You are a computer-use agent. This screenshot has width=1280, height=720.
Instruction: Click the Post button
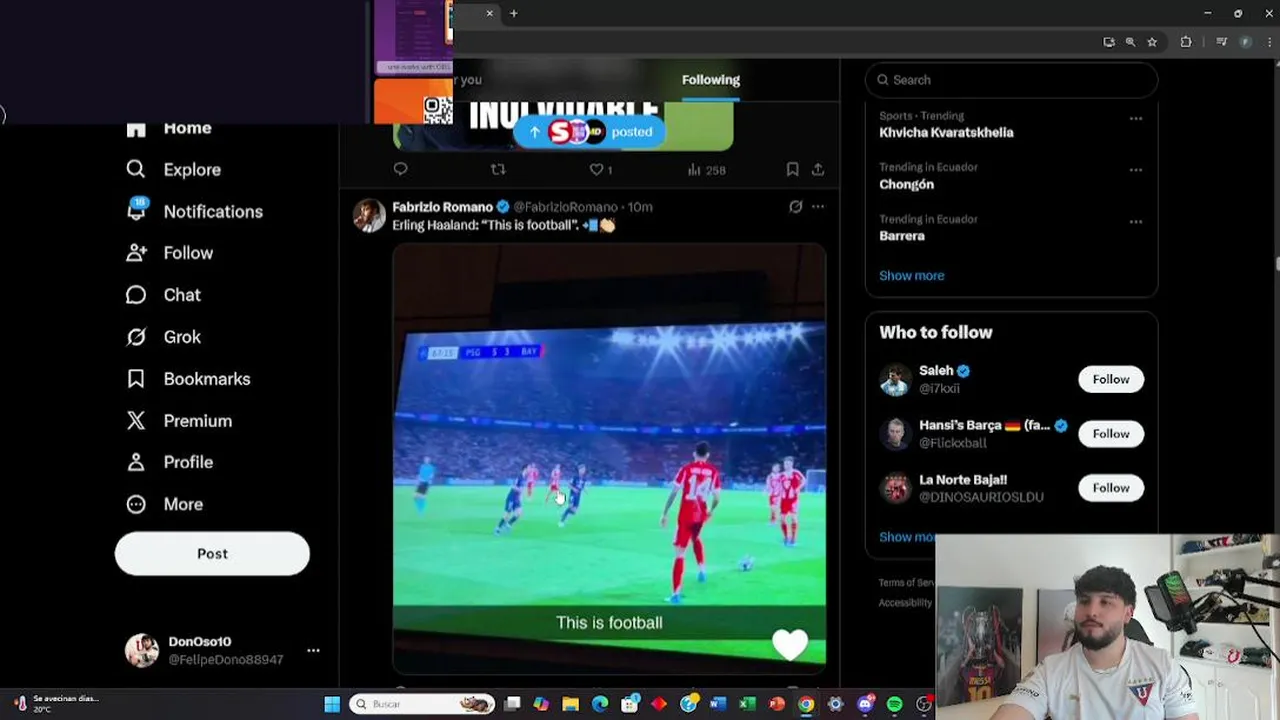coord(212,553)
